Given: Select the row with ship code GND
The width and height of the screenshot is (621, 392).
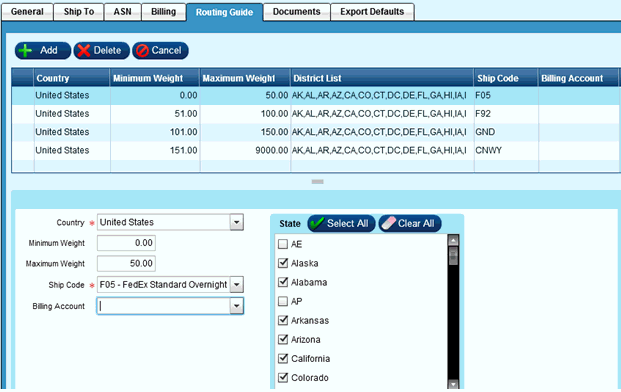Looking at the screenshot, I should (x=316, y=132).
